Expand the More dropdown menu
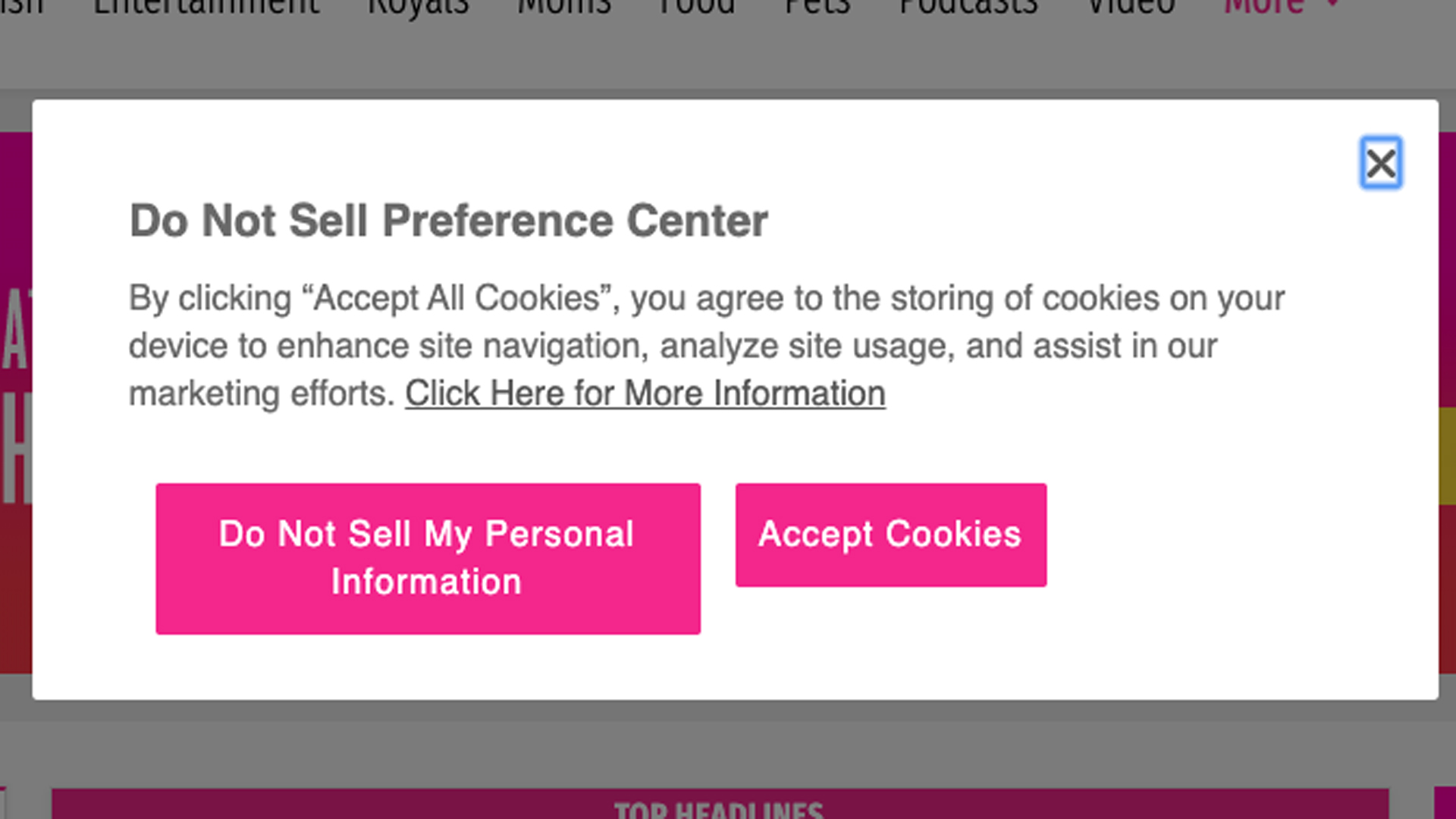This screenshot has height=819, width=1456. coord(1282,6)
